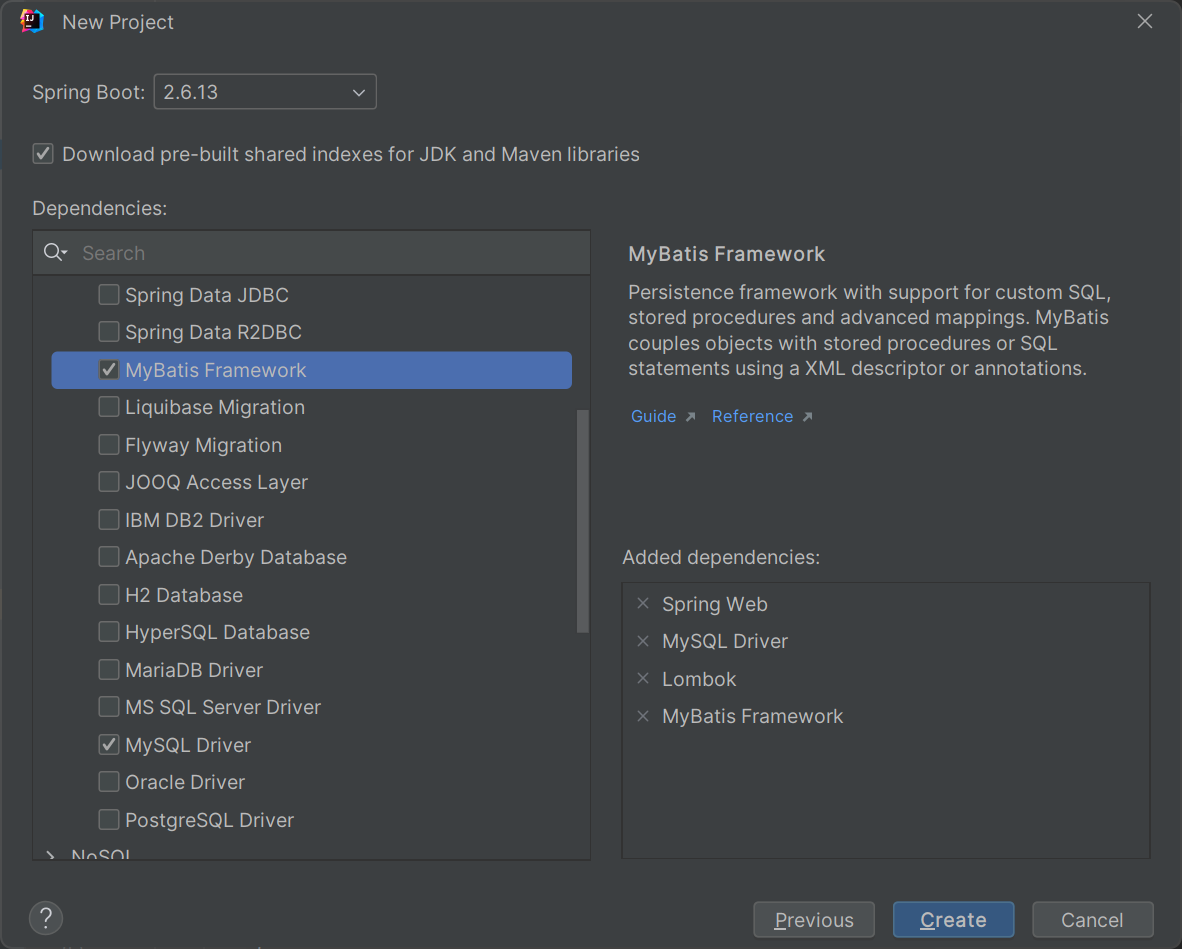Click the dependencies list scrollbar
This screenshot has width=1182, height=949.
pos(582,521)
